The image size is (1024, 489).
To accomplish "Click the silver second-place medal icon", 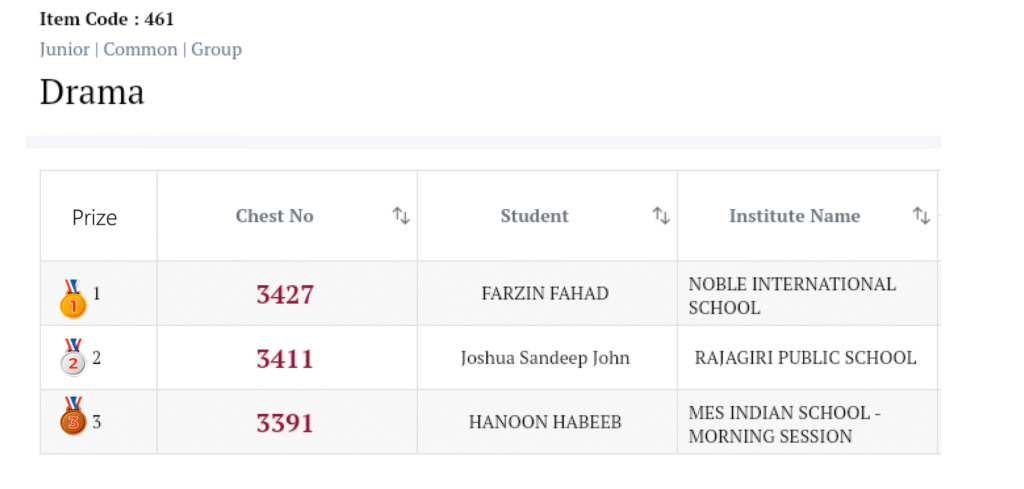I will tap(73, 358).
